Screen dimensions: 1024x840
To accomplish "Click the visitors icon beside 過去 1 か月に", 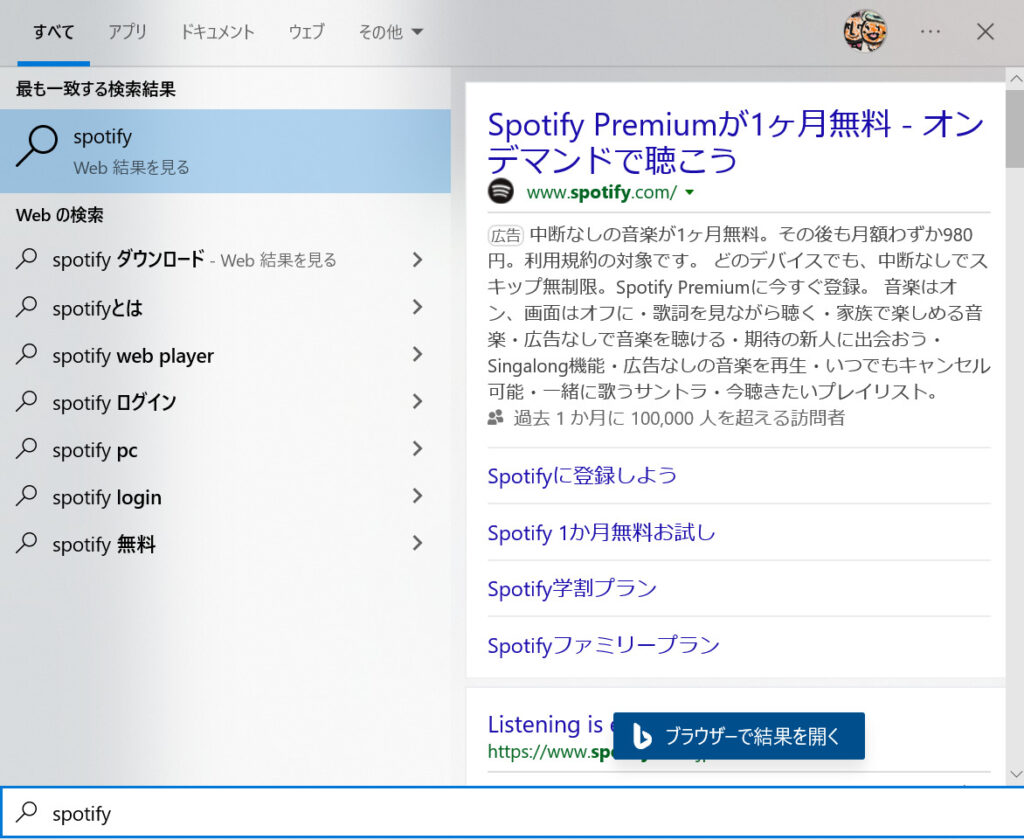I will [x=496, y=417].
